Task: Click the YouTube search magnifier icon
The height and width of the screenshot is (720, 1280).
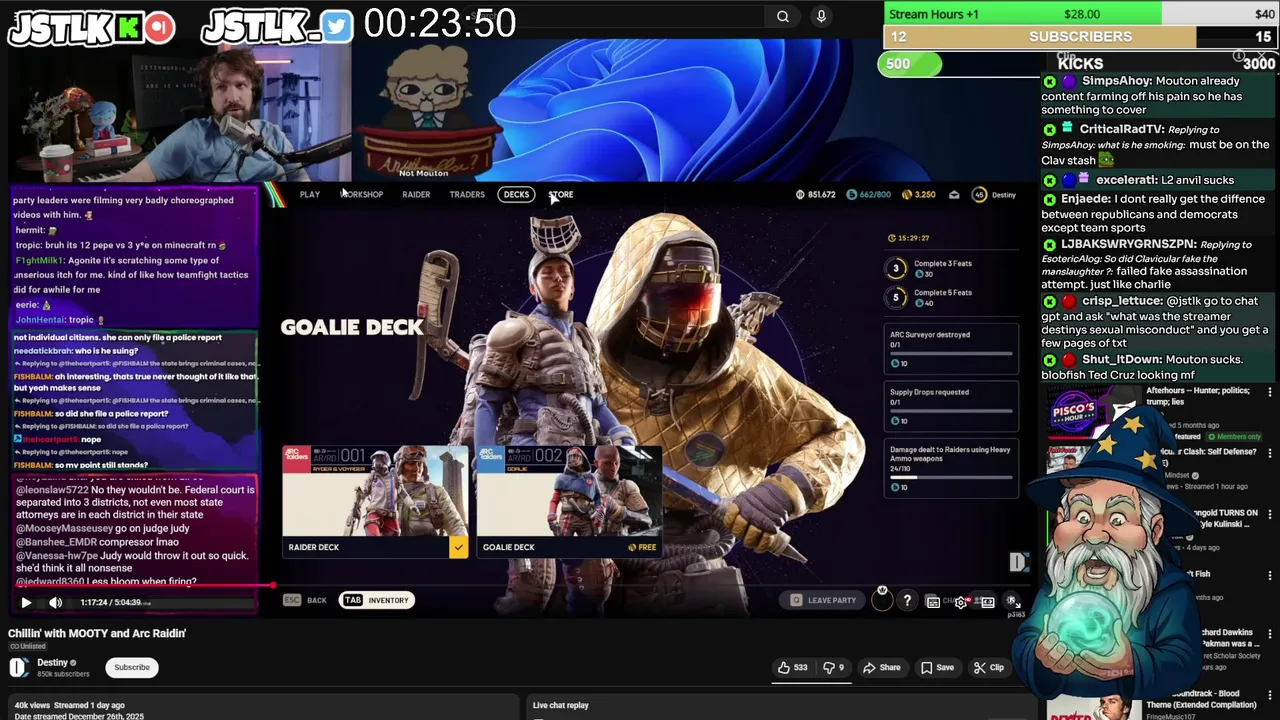Action: [783, 16]
